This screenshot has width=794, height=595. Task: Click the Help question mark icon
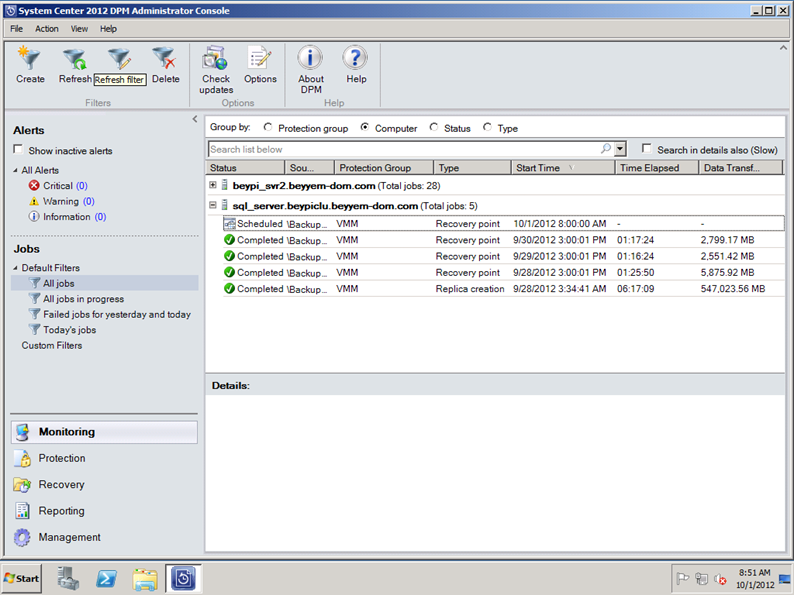[x=355, y=58]
